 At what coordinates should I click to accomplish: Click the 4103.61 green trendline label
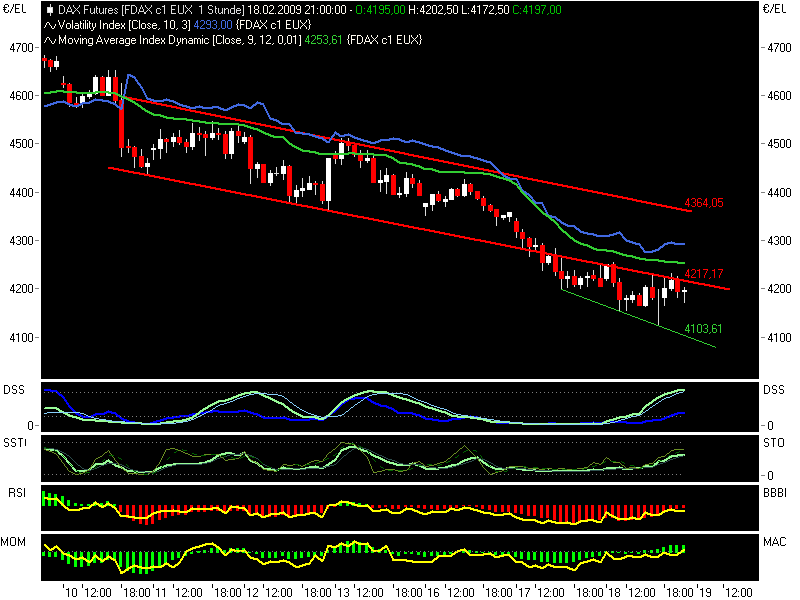pyautogui.click(x=703, y=328)
